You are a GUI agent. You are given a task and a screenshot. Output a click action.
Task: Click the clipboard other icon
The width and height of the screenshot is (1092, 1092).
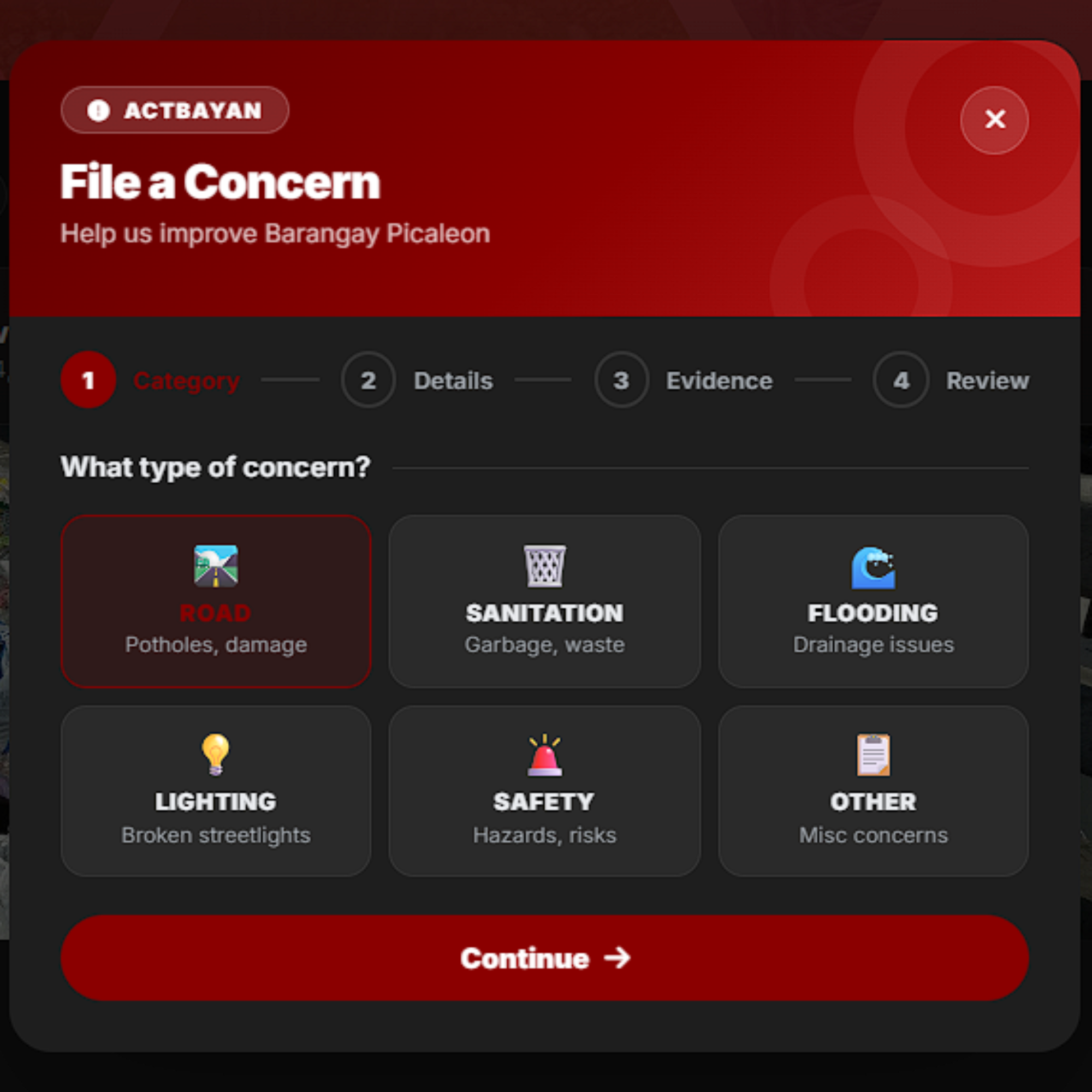point(873,755)
